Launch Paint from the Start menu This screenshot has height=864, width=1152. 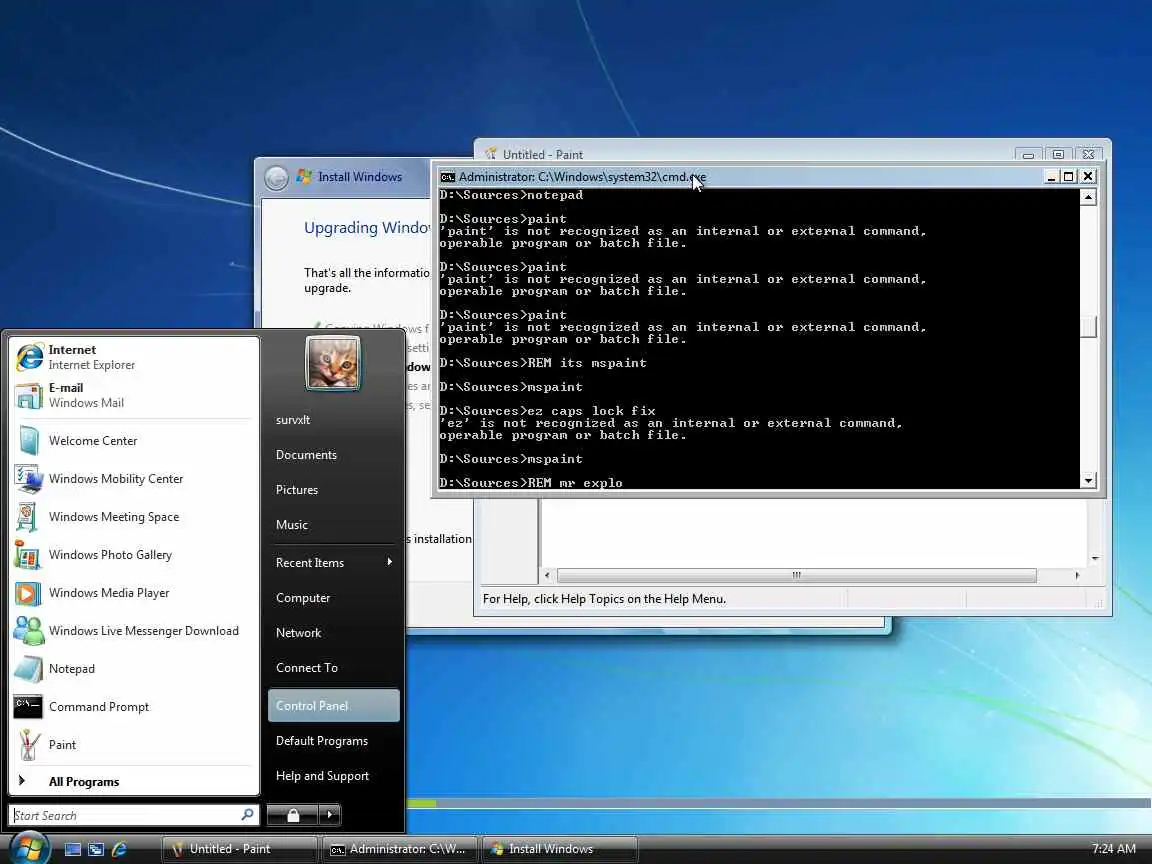click(x=134, y=745)
